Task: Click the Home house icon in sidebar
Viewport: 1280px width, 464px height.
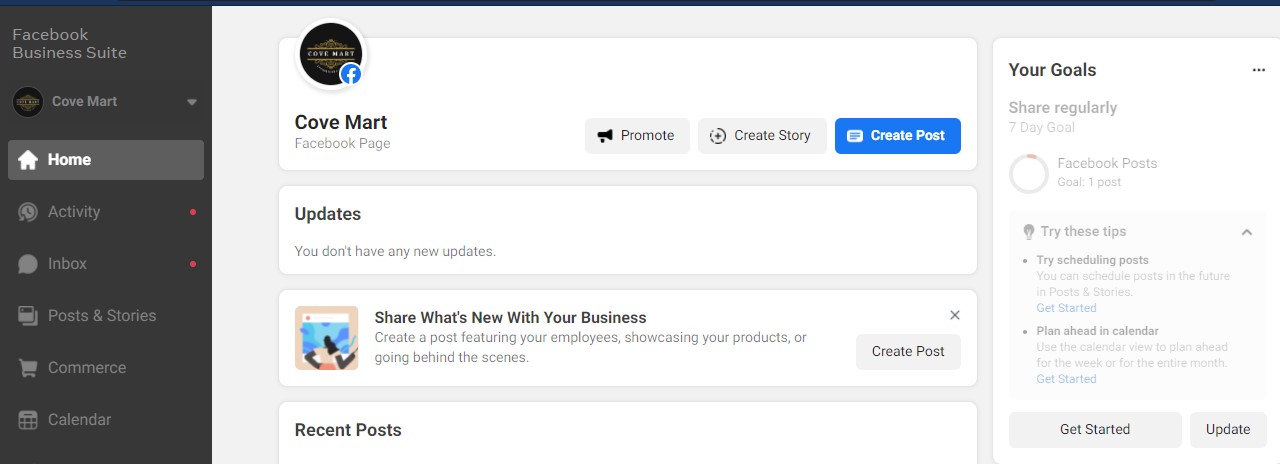Action: pos(28,160)
